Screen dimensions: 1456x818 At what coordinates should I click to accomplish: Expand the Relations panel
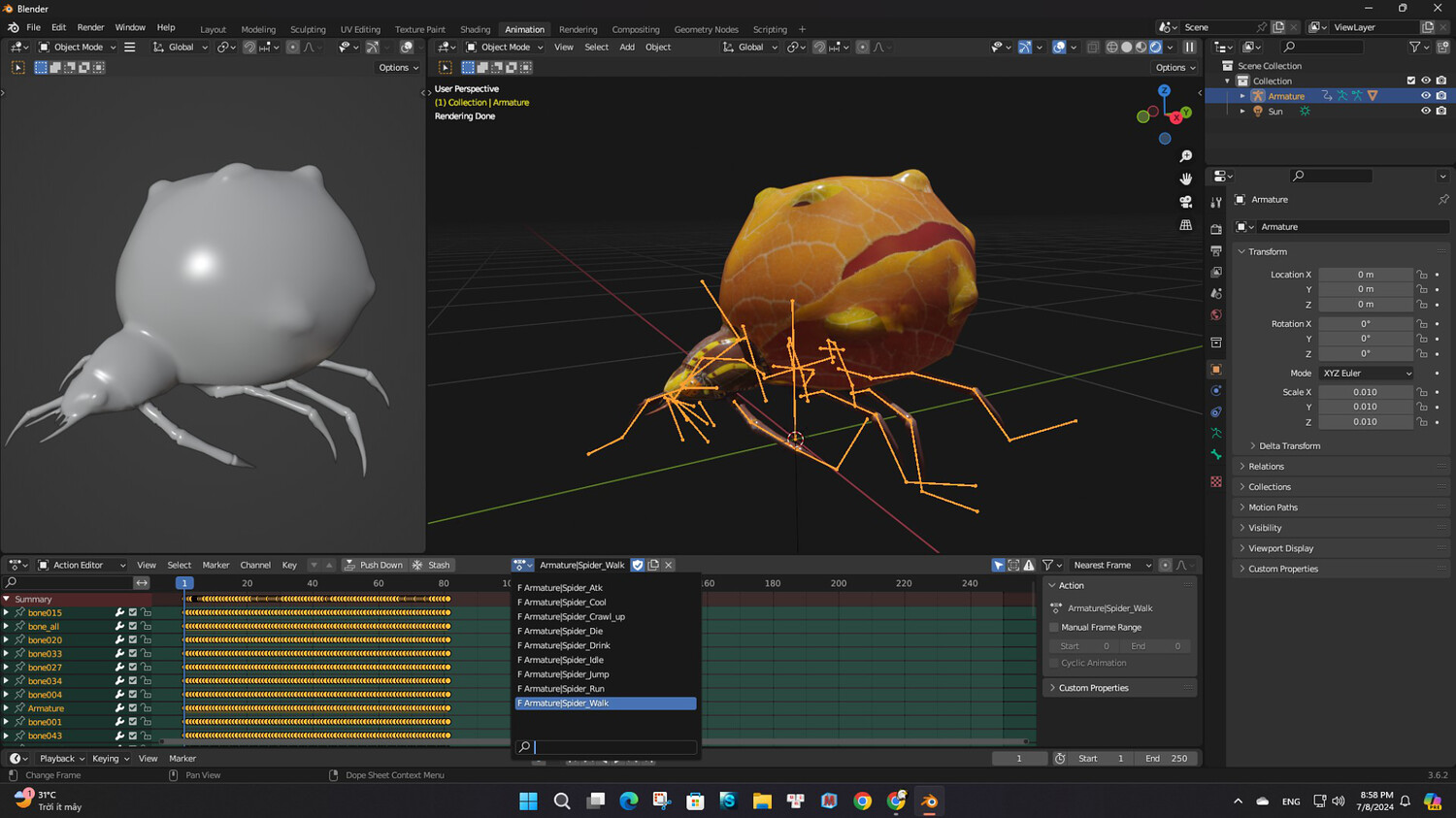1266,467
